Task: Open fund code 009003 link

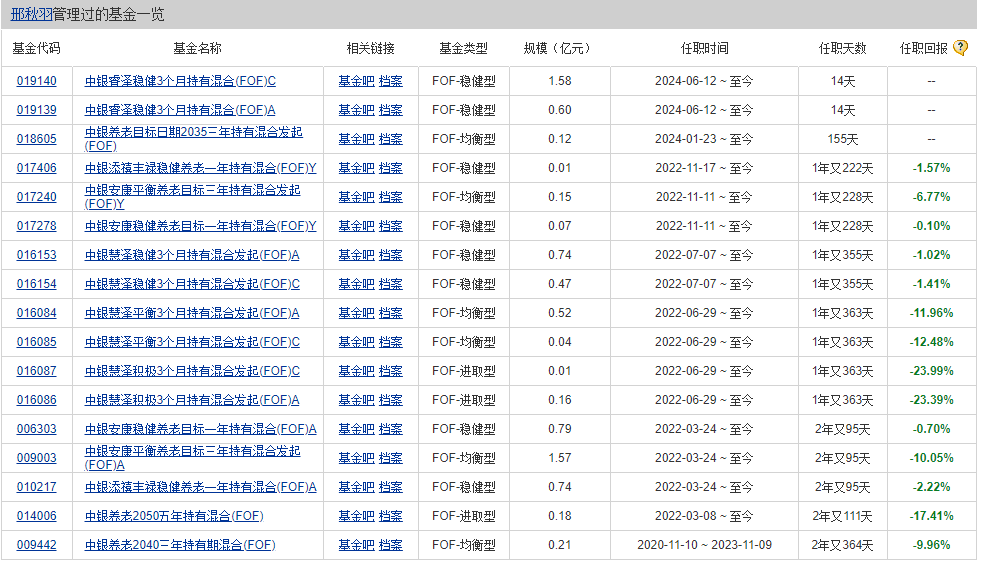Action: point(36,458)
